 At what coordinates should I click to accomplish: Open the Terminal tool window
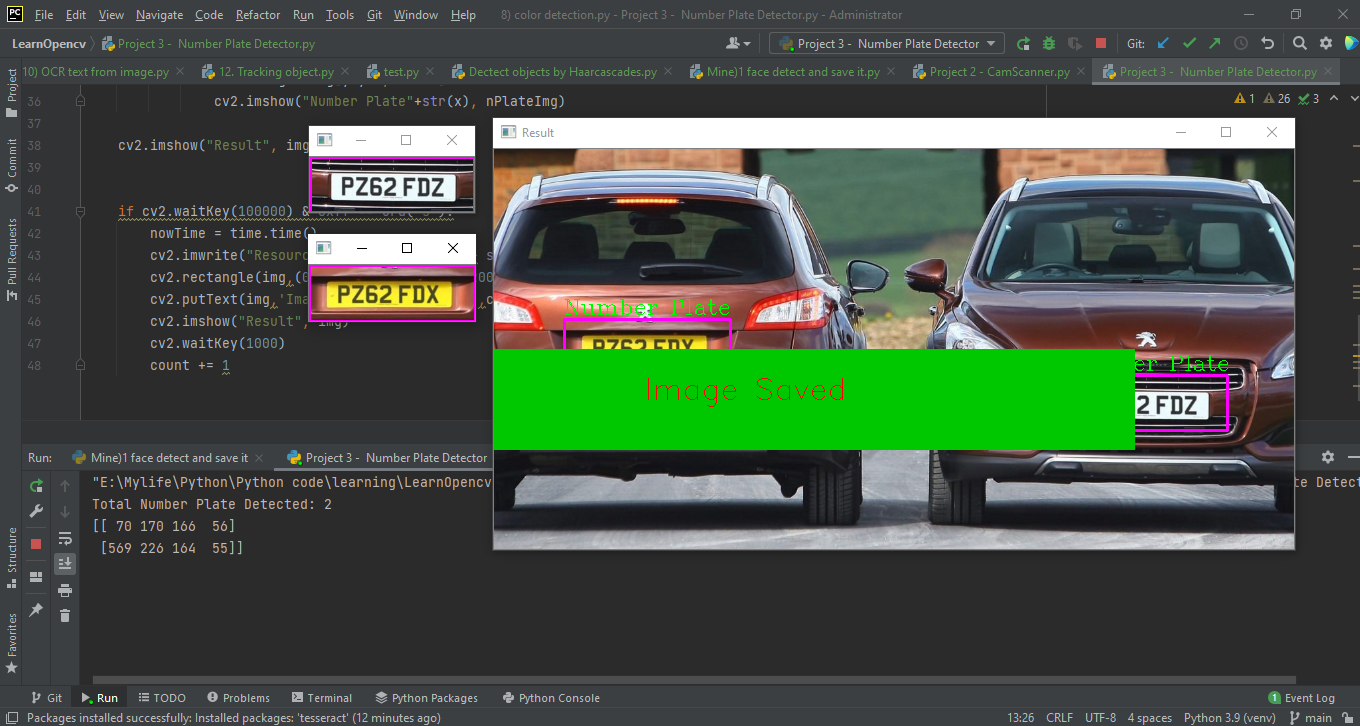pos(322,698)
